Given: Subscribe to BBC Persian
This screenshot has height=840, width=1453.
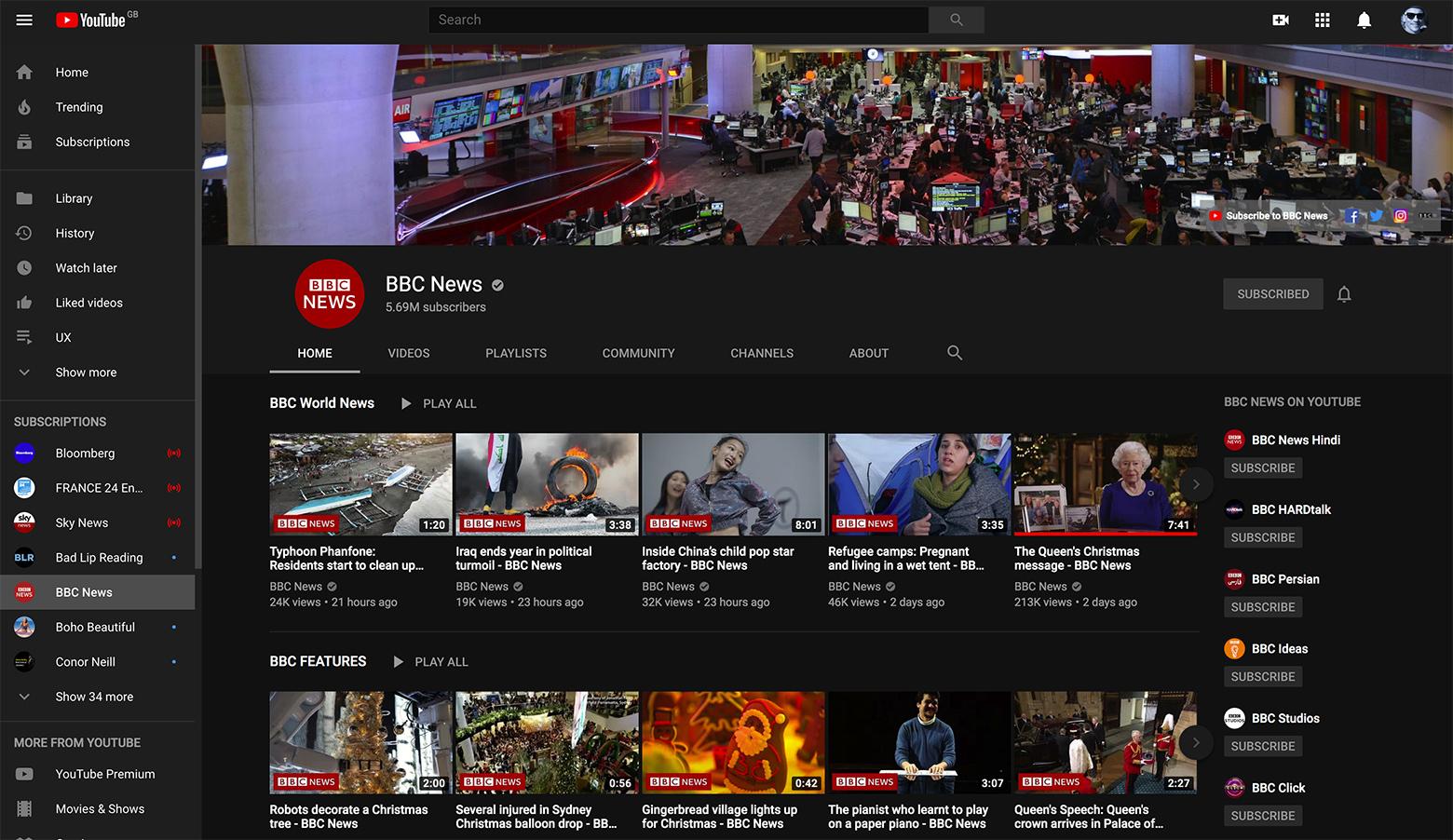Looking at the screenshot, I should 1263,607.
